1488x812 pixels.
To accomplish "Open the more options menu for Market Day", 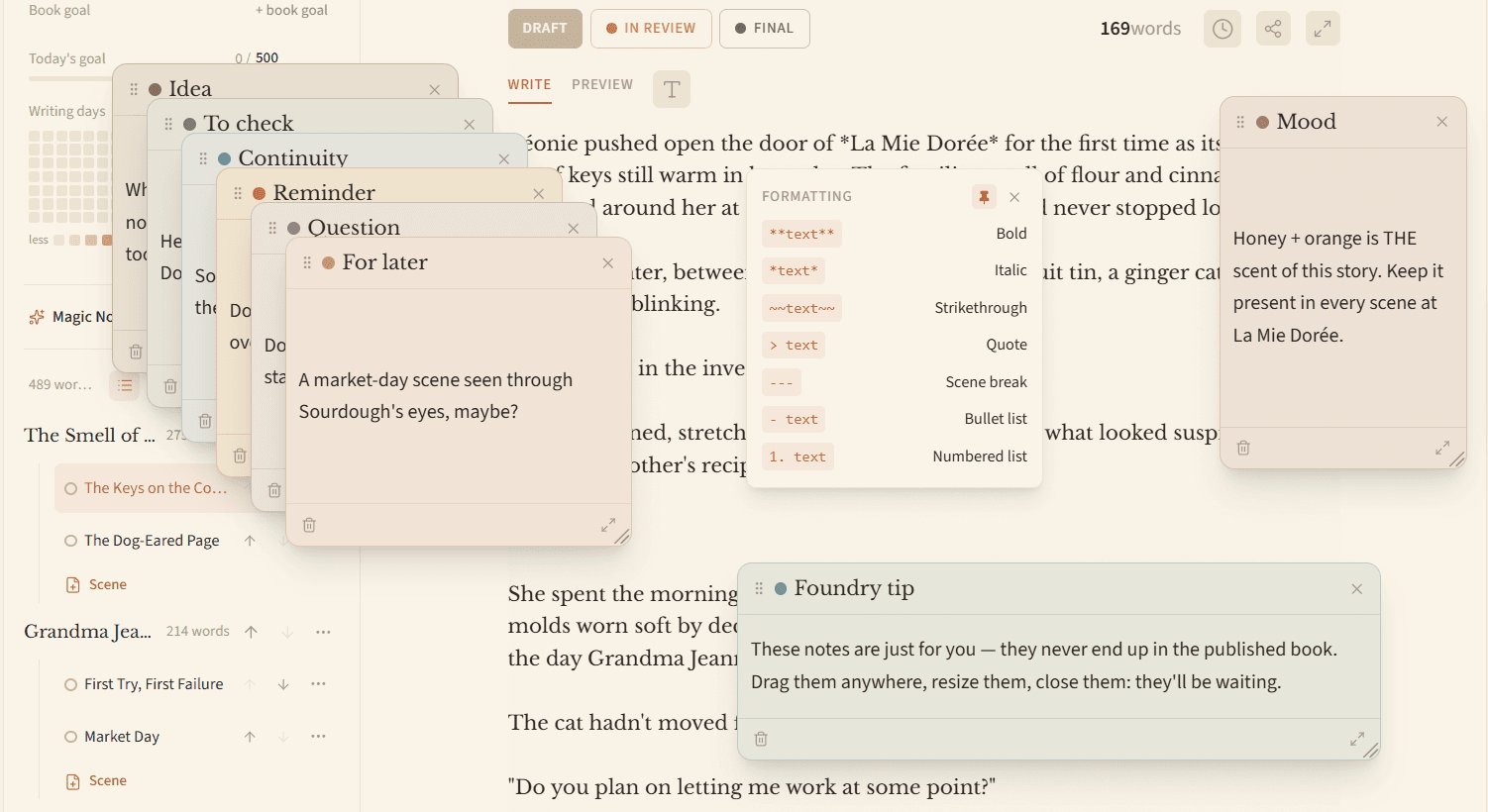I will coord(318,737).
